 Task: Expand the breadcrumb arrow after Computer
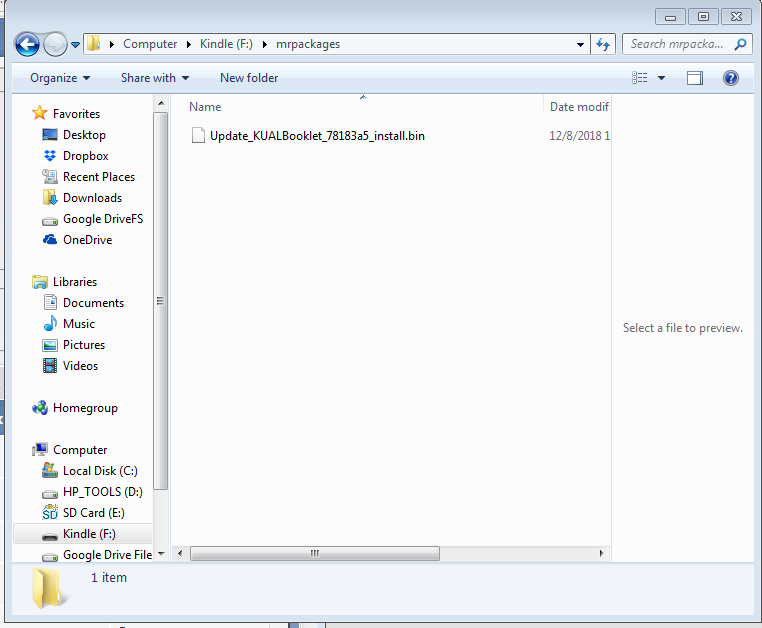coord(189,44)
